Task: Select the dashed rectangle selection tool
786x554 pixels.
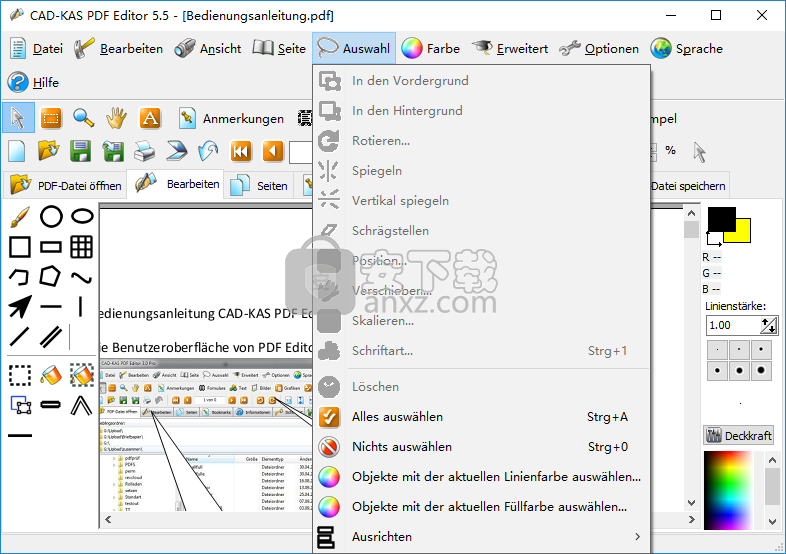Action: (20, 375)
